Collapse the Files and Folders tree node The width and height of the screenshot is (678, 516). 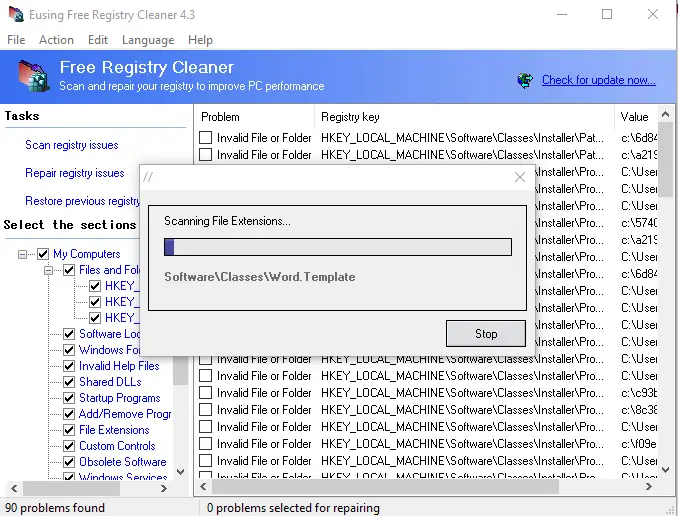pyautogui.click(x=48, y=270)
